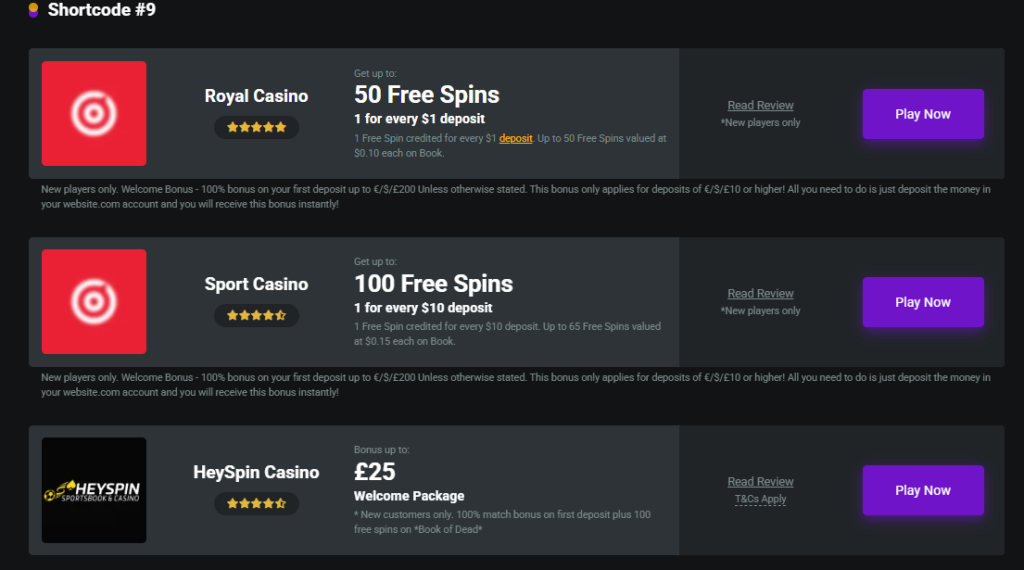The image size is (1024, 570).
Task: Select the Sport Casino name heading
Action: tap(256, 284)
